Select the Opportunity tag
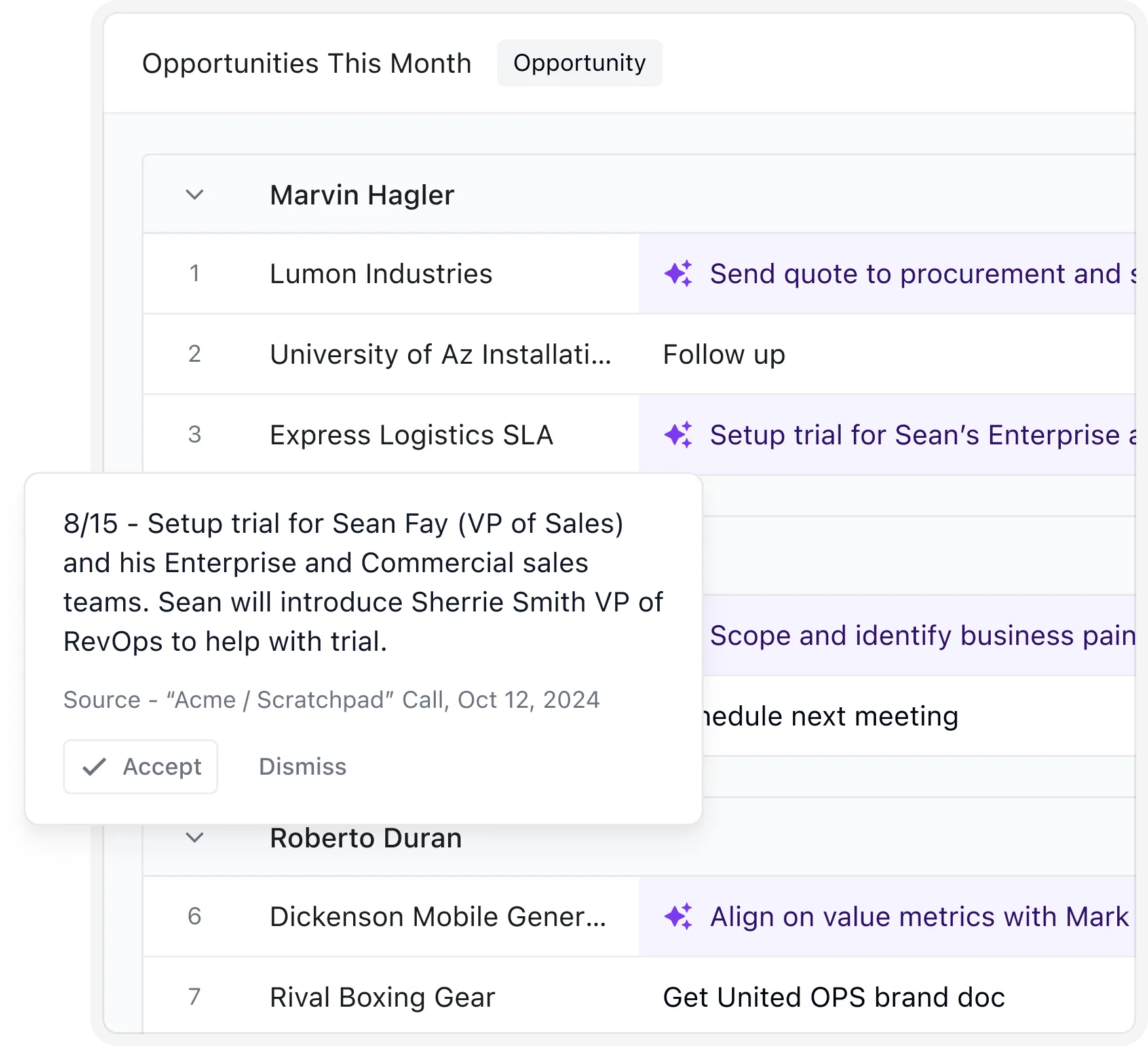This screenshot has width=1148, height=1046. click(579, 63)
